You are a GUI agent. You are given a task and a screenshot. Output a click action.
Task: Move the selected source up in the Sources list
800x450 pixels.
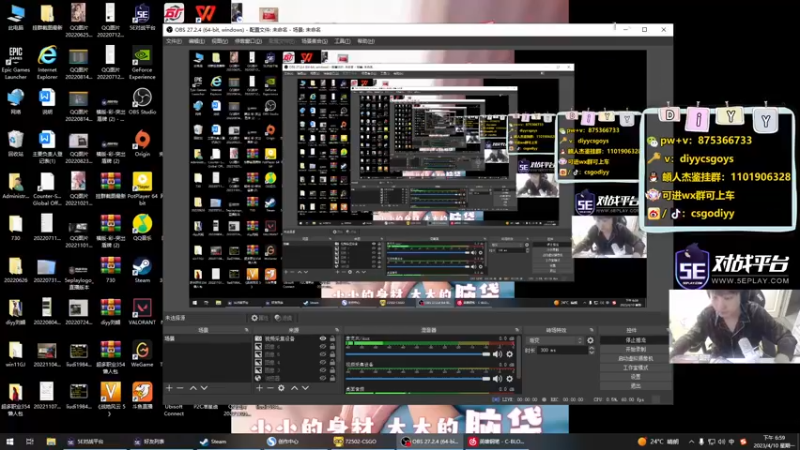pos(294,388)
